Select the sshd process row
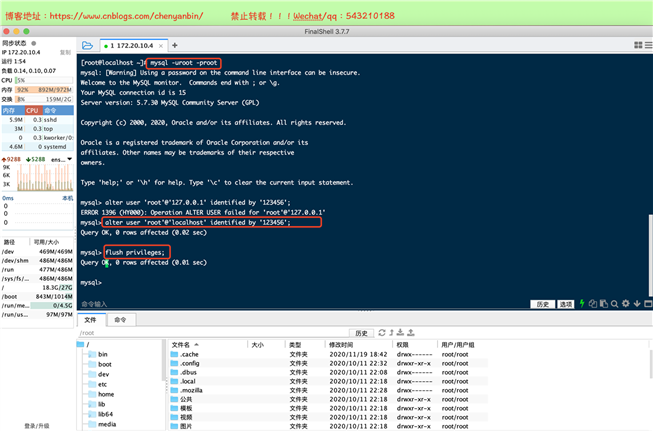 (37, 120)
